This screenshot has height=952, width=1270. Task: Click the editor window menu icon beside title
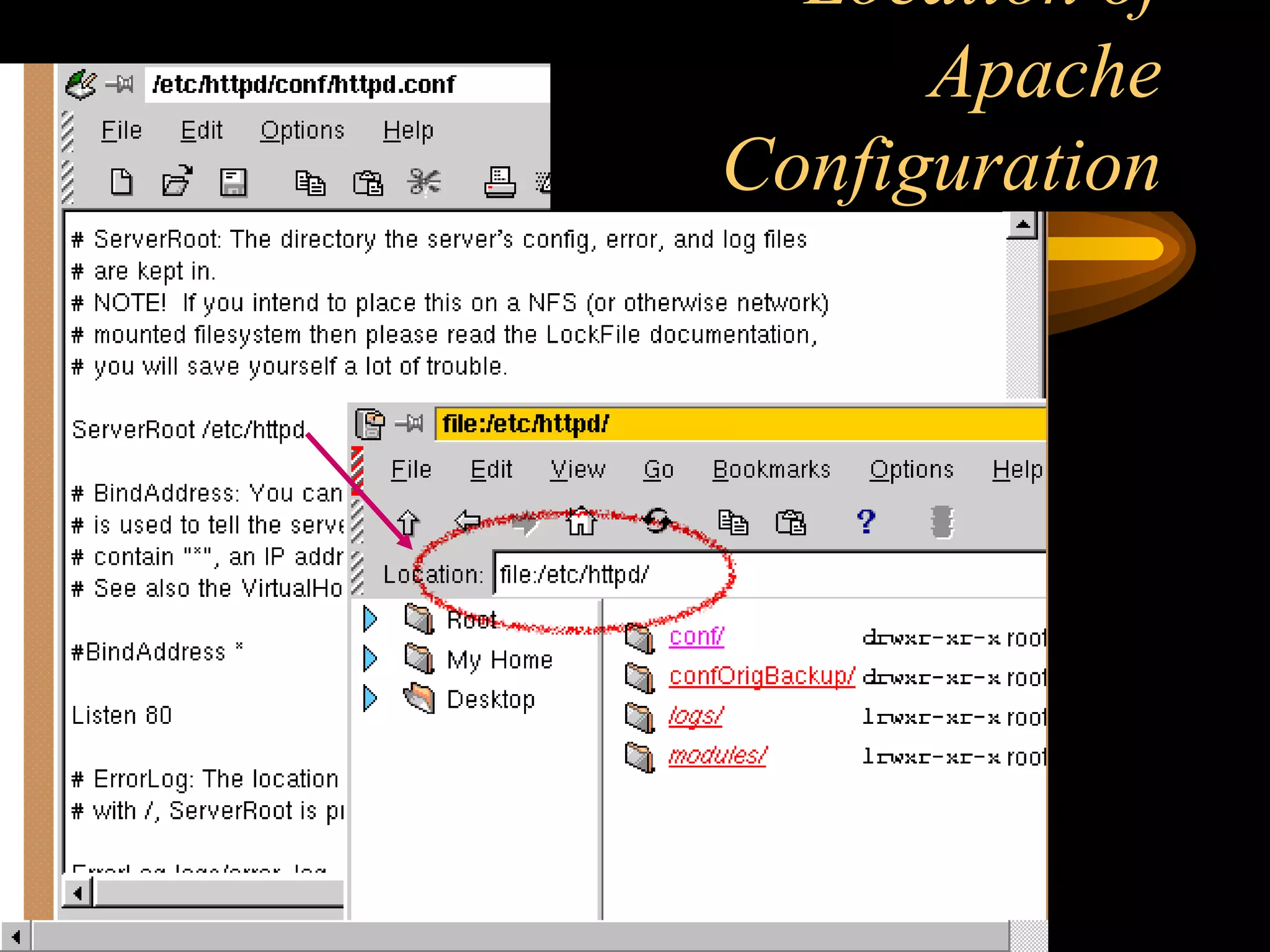coord(81,85)
